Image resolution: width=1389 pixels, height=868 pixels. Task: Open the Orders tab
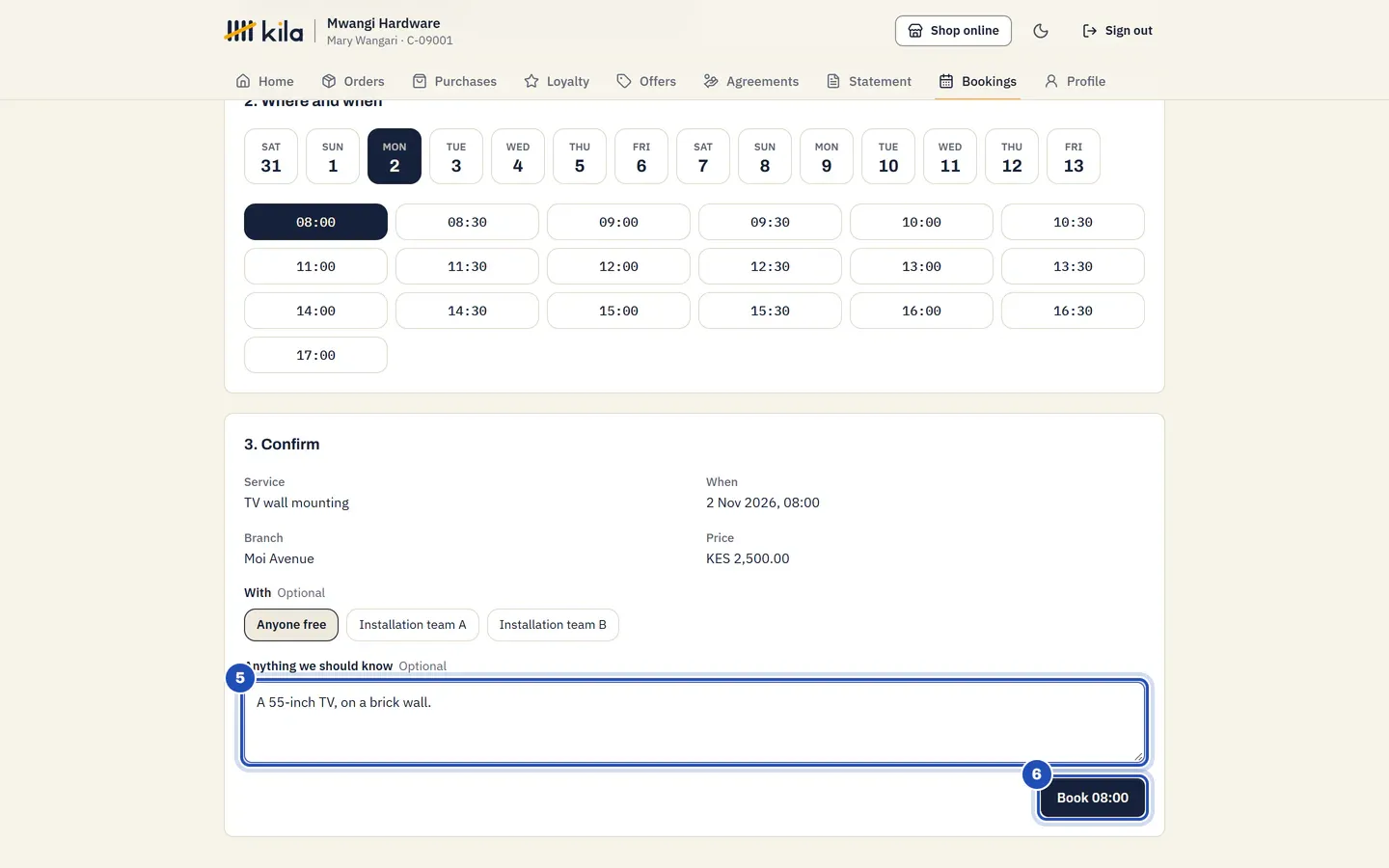[x=353, y=81]
